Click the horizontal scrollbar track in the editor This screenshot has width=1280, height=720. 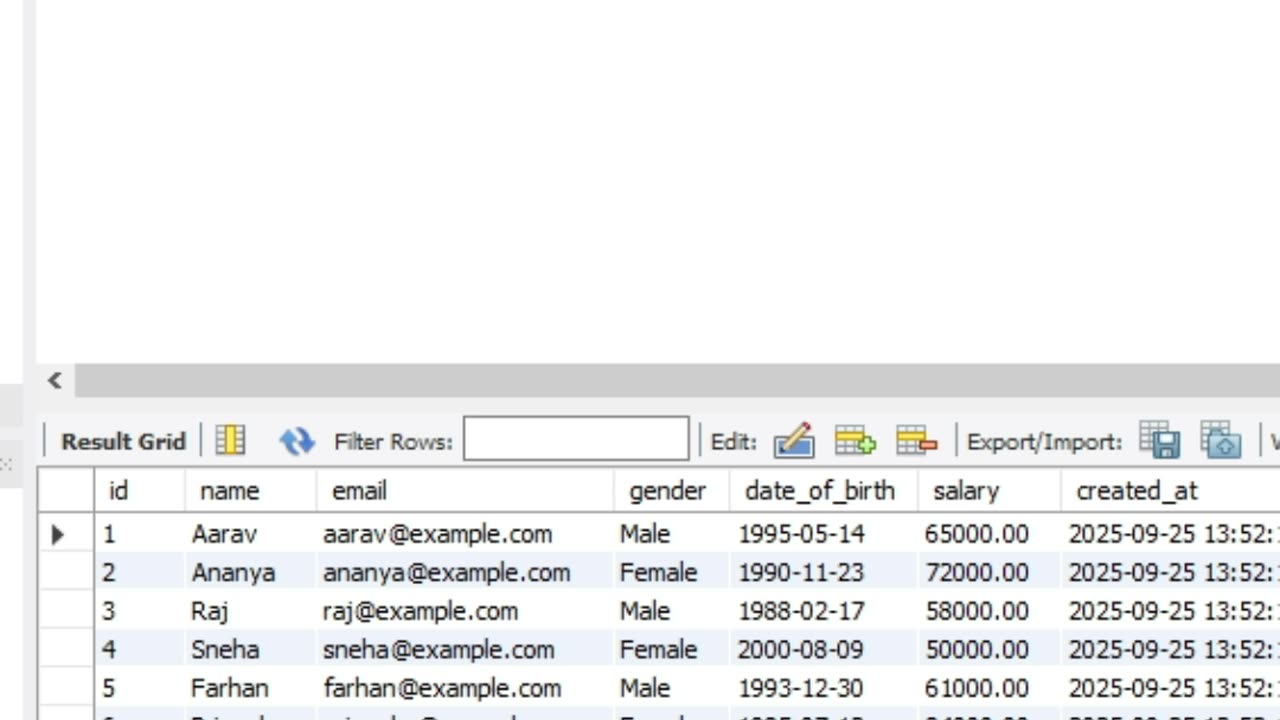pyautogui.click(x=677, y=380)
